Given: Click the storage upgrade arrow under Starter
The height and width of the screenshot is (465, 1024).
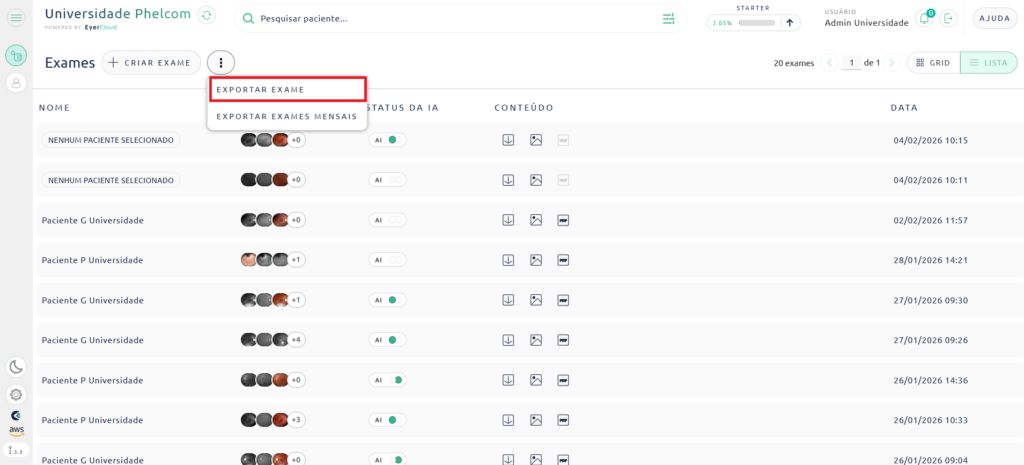Looking at the screenshot, I should point(790,23).
